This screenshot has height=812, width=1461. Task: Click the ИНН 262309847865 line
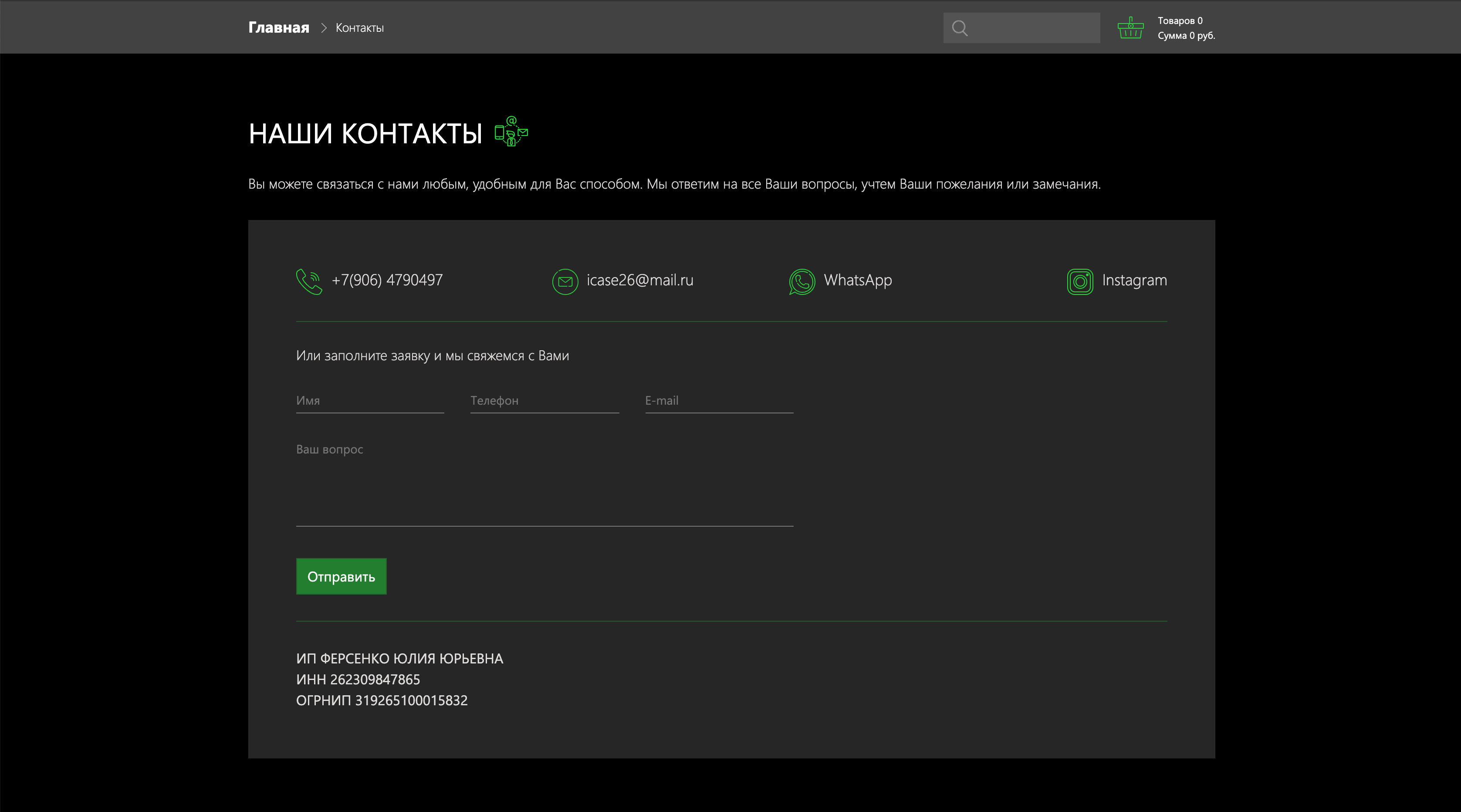coord(358,679)
